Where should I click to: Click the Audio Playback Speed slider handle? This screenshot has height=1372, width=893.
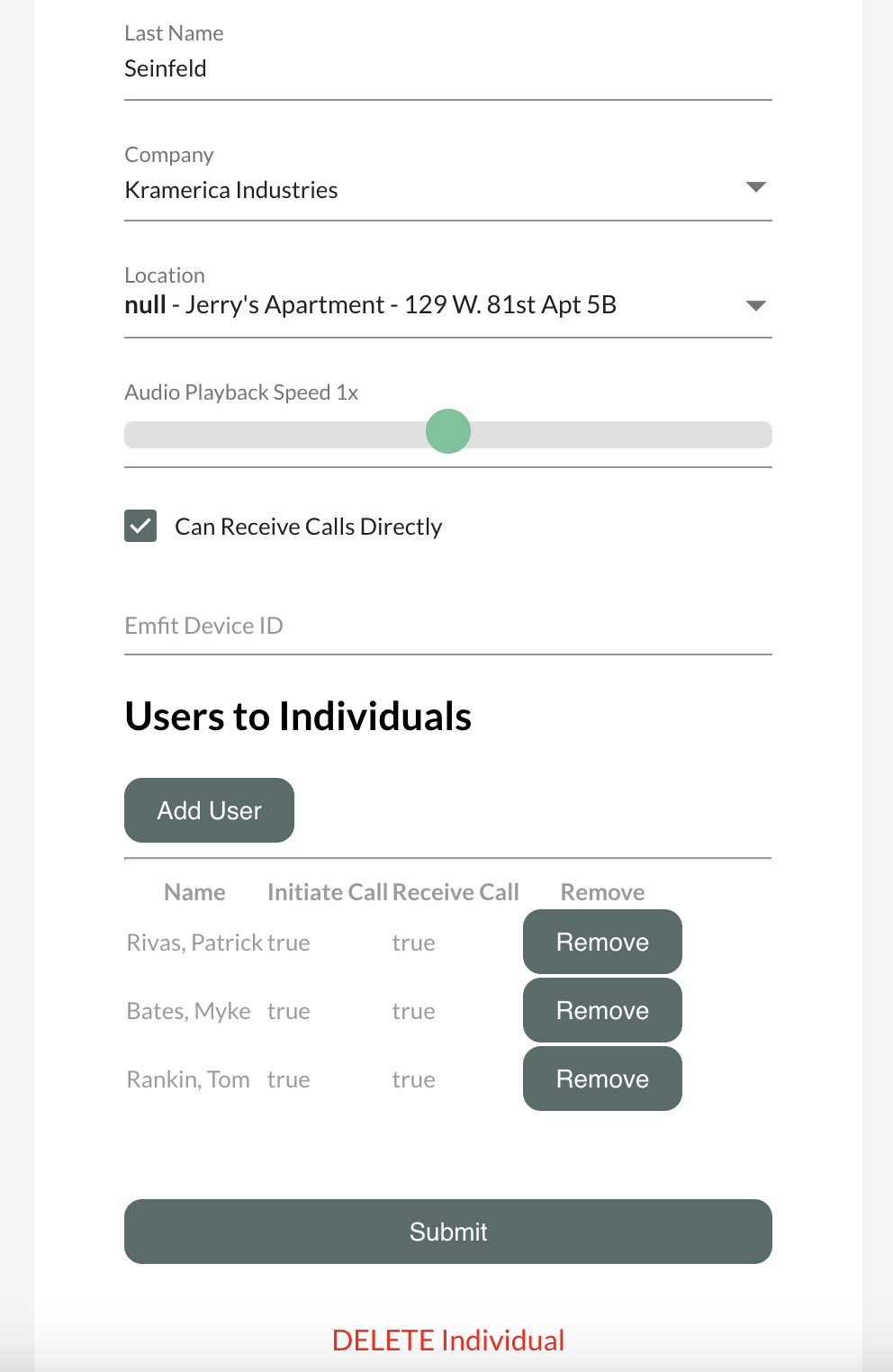tap(448, 431)
